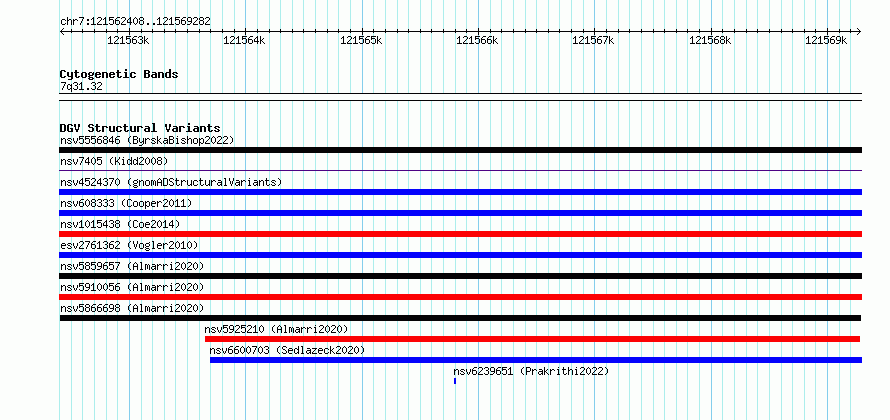
Task: Click the DGV Structural Variants track title
Action: (x=140, y=128)
